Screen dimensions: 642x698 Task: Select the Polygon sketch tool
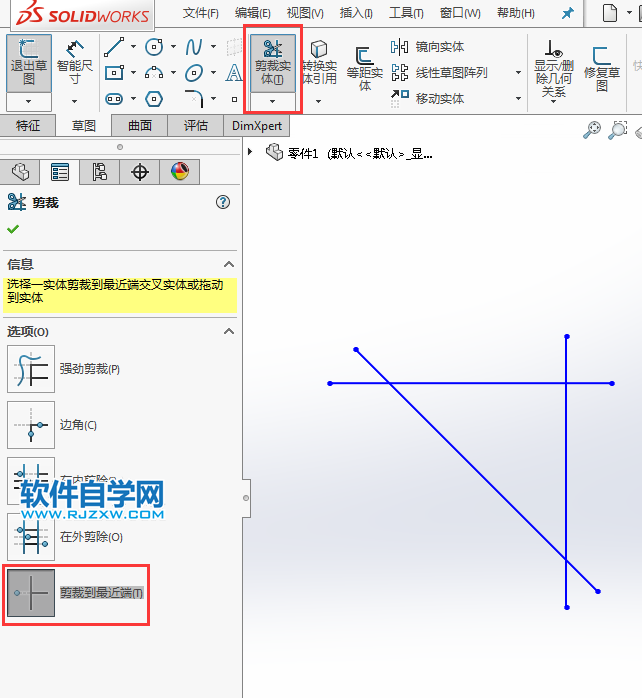point(154,99)
